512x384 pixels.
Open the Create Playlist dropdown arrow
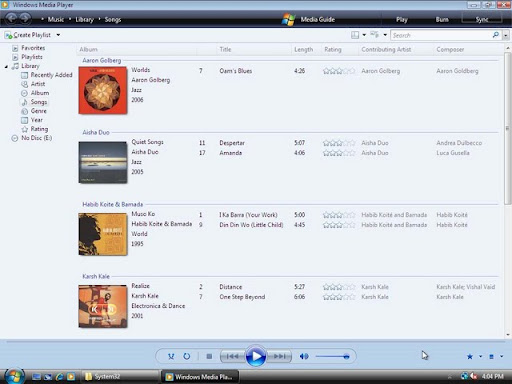(x=58, y=35)
